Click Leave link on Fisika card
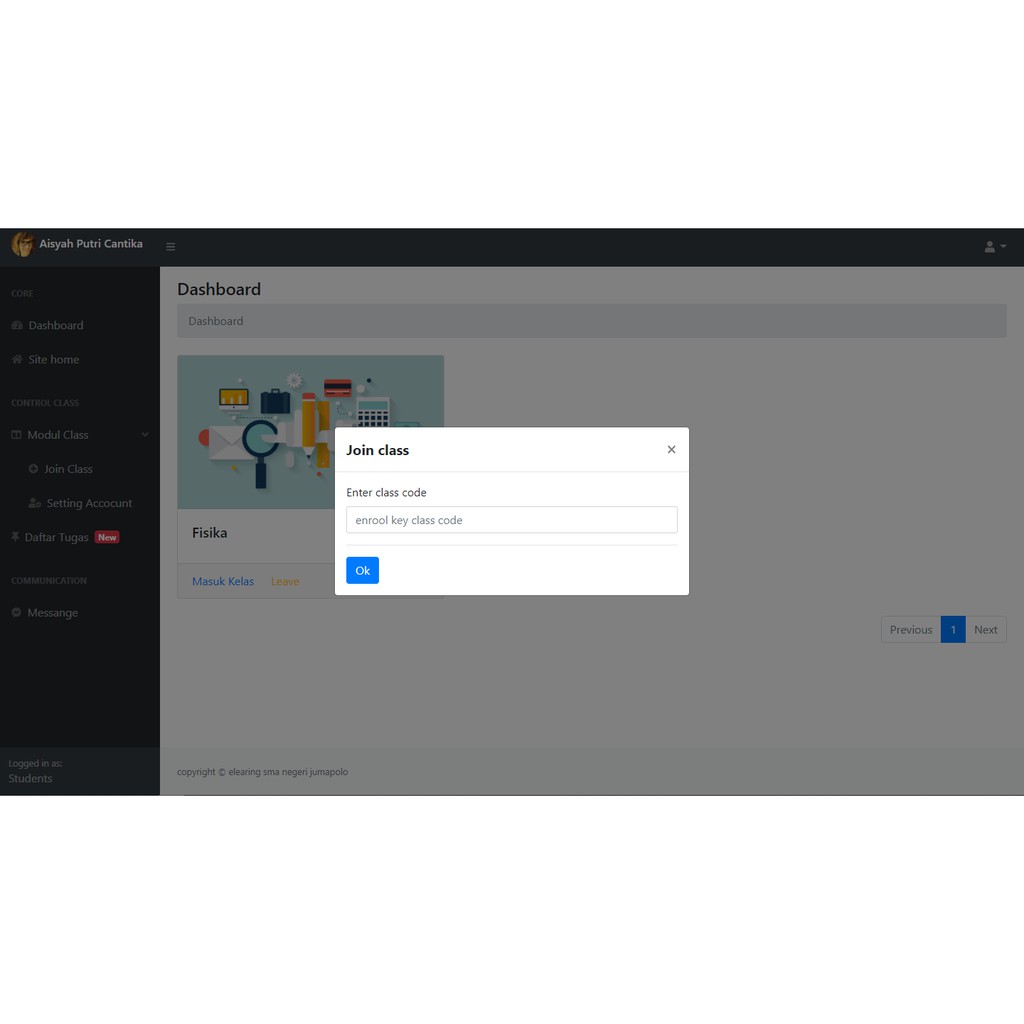 click(x=285, y=581)
